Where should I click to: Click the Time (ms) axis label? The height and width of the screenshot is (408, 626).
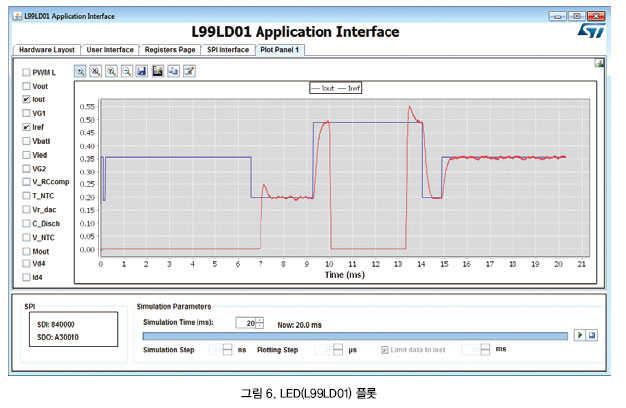coord(345,275)
